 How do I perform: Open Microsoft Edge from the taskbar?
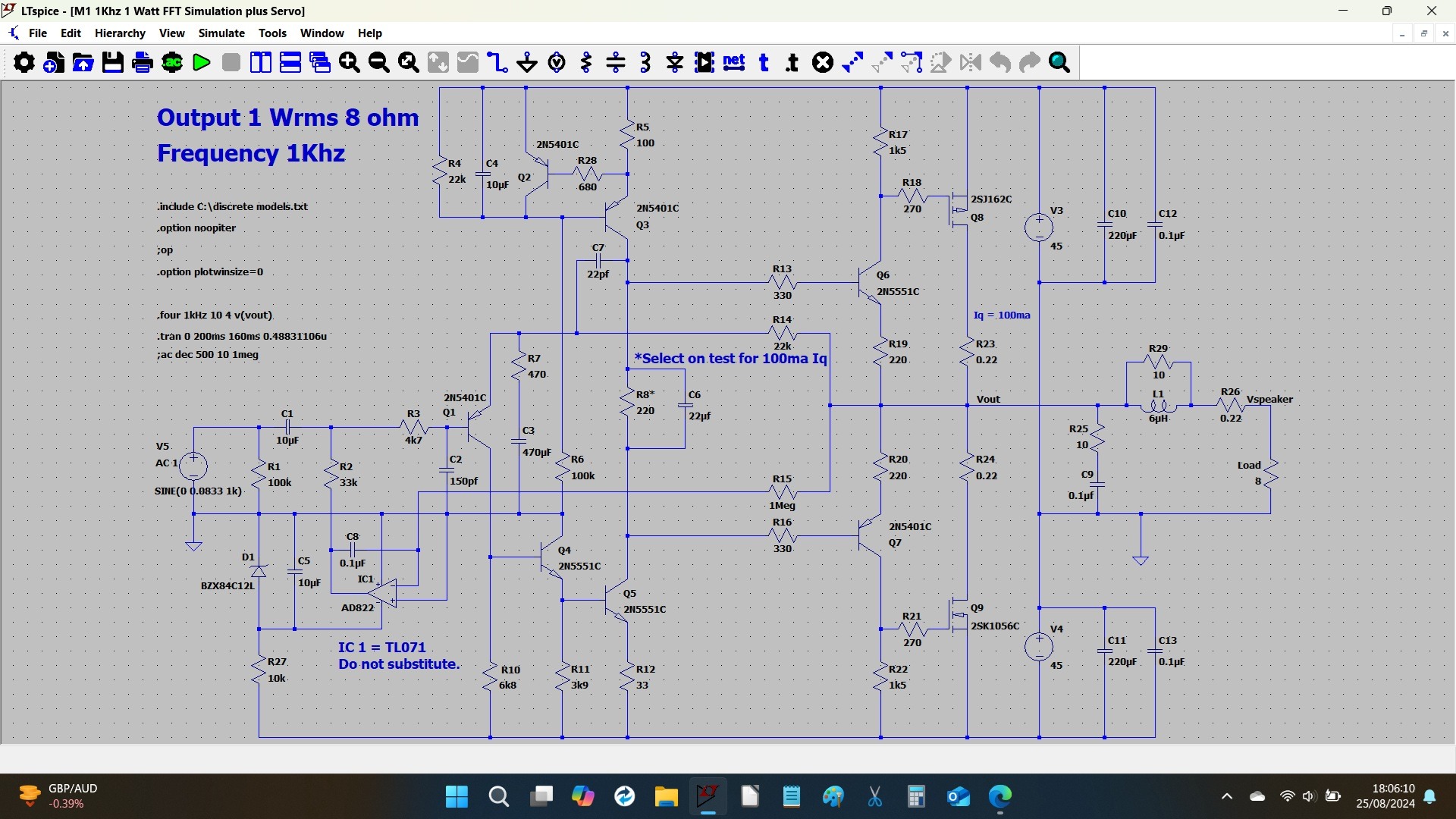click(x=1000, y=796)
